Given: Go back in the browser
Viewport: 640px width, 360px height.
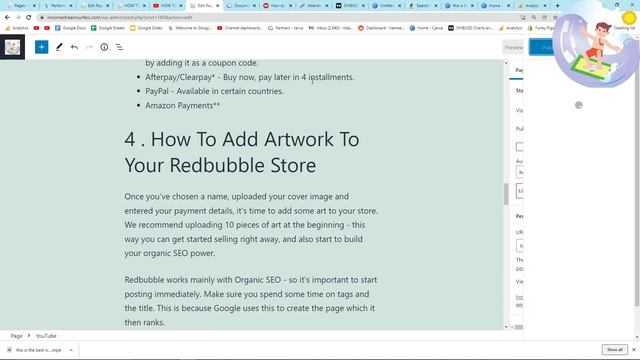Looking at the screenshot, I should (x=7, y=17).
